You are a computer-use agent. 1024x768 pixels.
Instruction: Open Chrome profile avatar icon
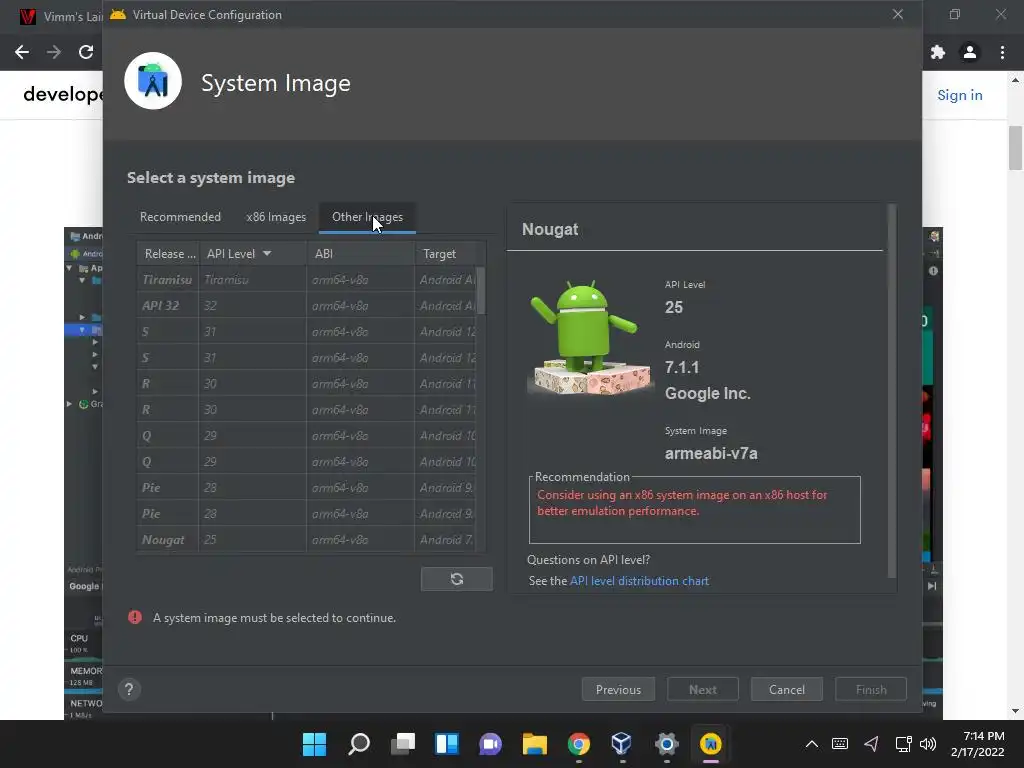pyautogui.click(x=970, y=52)
